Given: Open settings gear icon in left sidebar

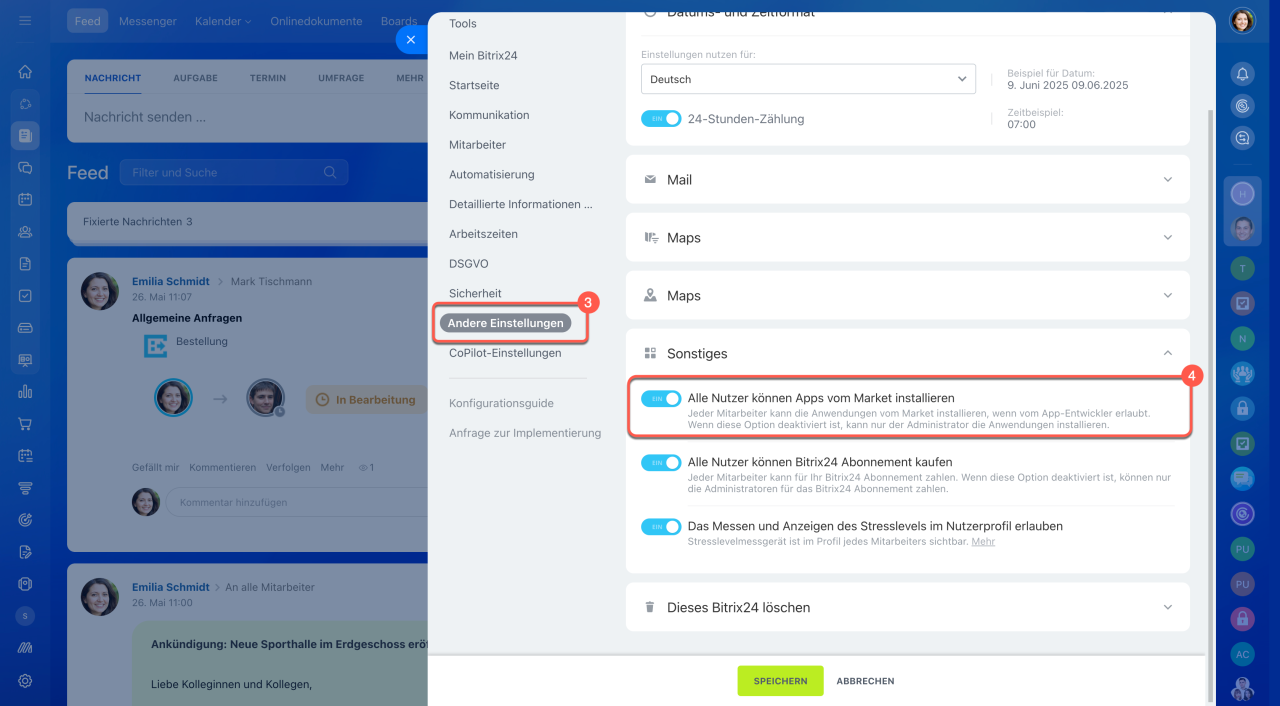Looking at the screenshot, I should (x=25, y=680).
